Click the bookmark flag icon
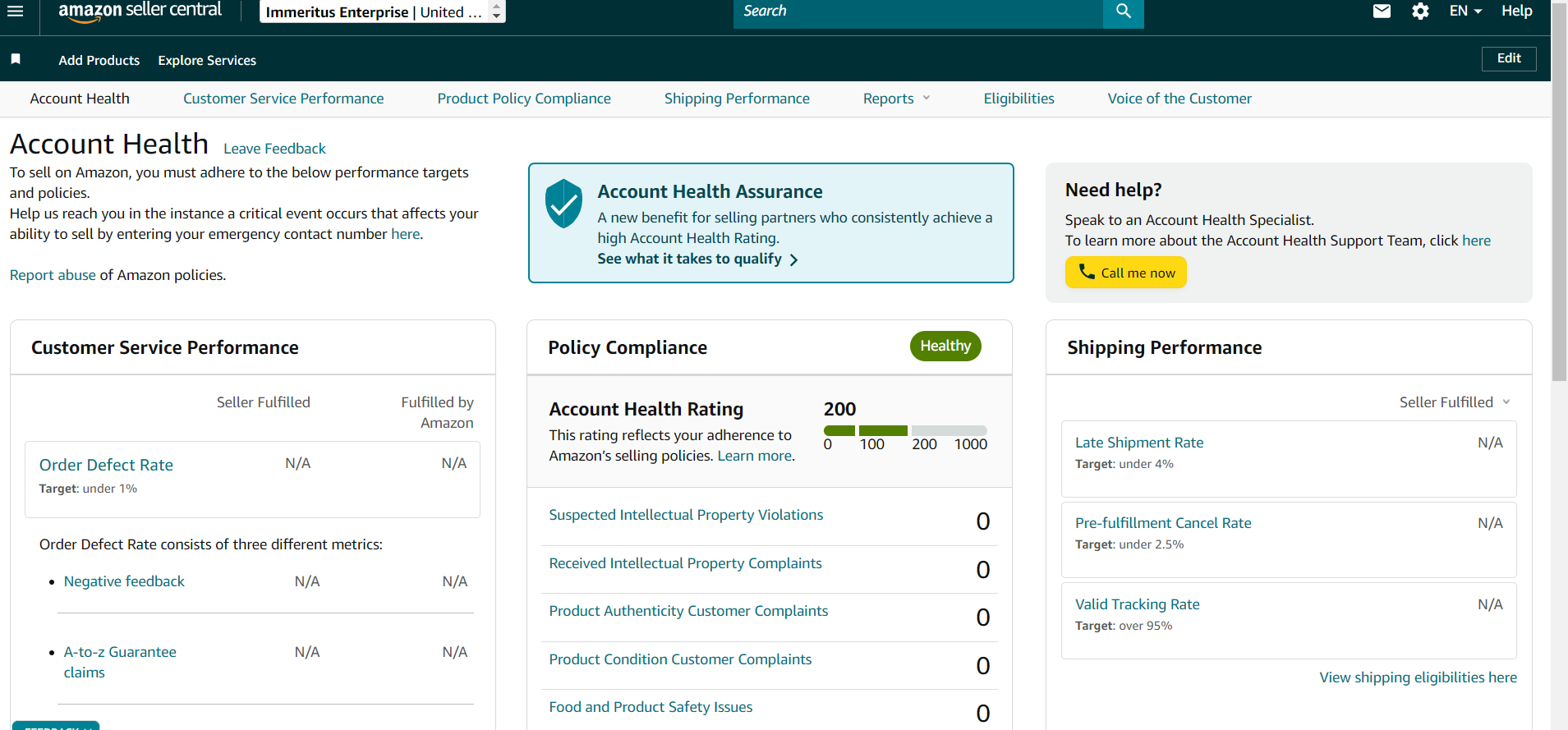 tap(16, 59)
